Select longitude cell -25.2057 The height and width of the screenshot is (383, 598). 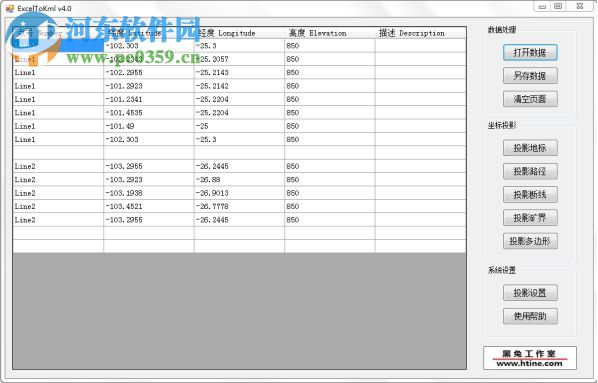239,59
